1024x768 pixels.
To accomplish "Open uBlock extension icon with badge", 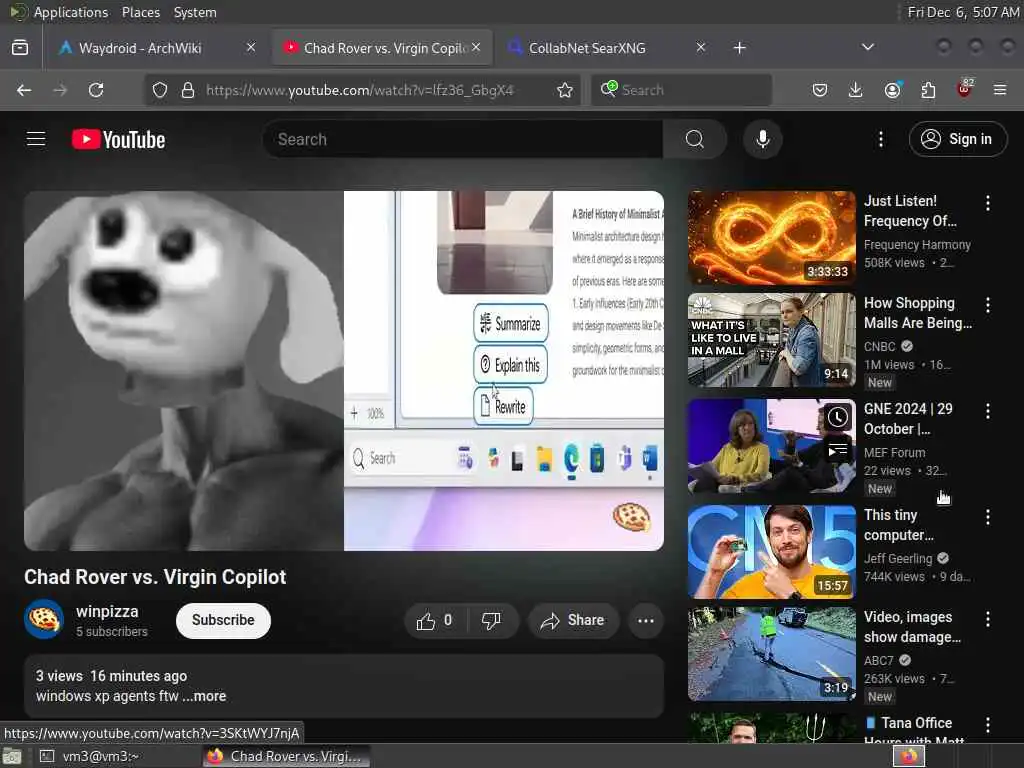I will (x=965, y=88).
